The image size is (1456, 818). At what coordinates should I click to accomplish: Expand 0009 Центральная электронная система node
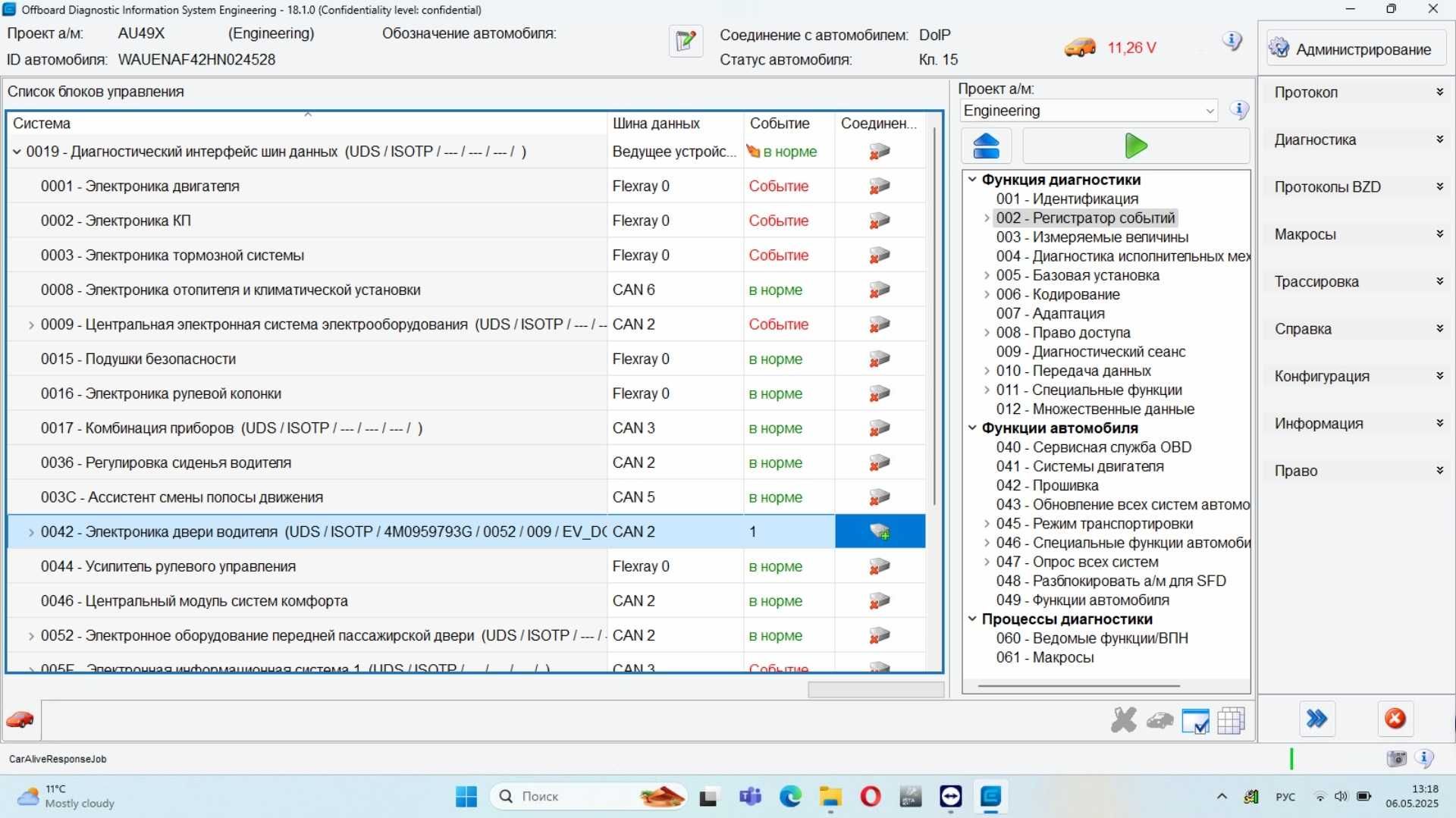[x=31, y=324]
